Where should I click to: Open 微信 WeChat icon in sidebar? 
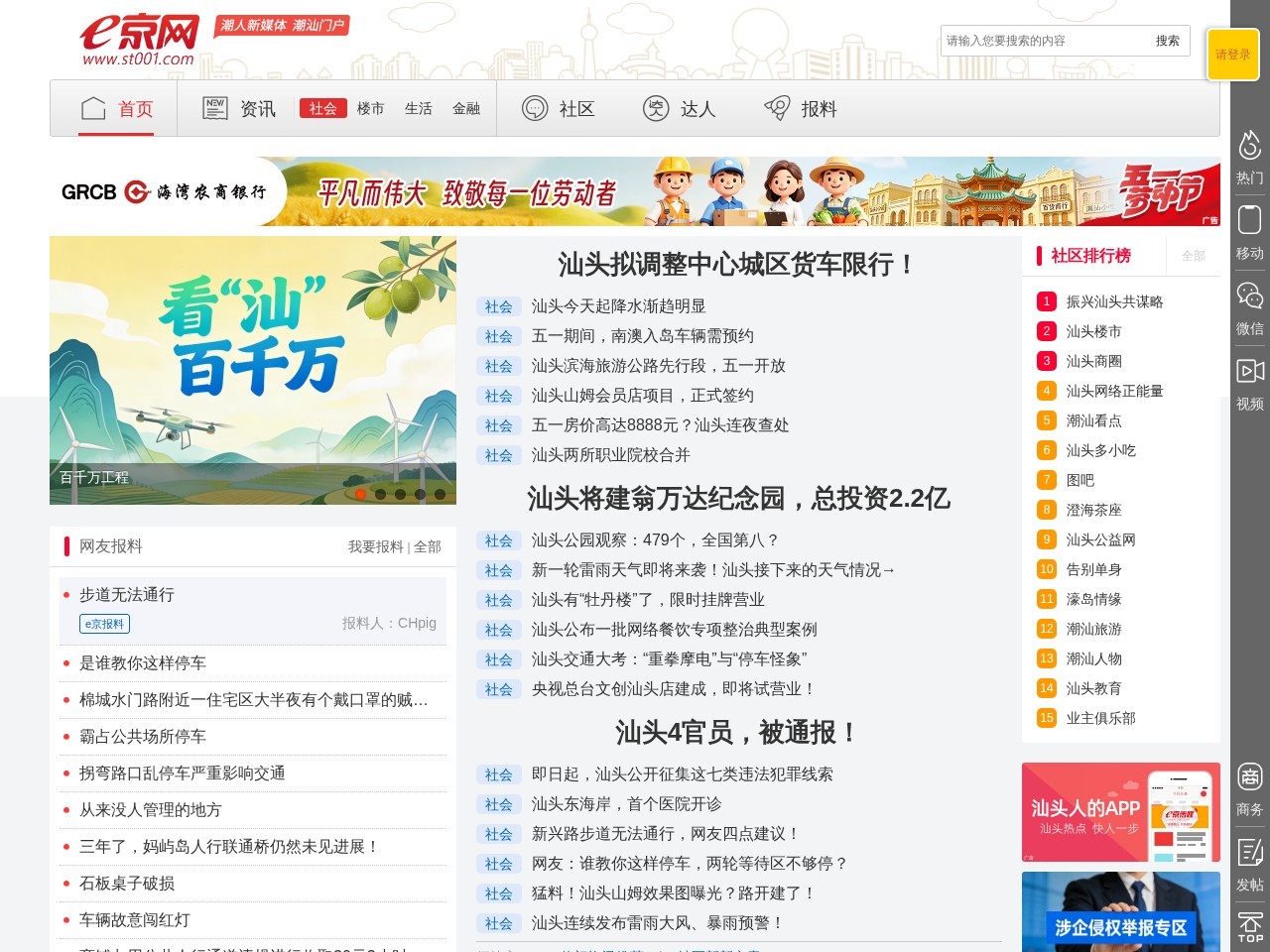click(x=1250, y=295)
